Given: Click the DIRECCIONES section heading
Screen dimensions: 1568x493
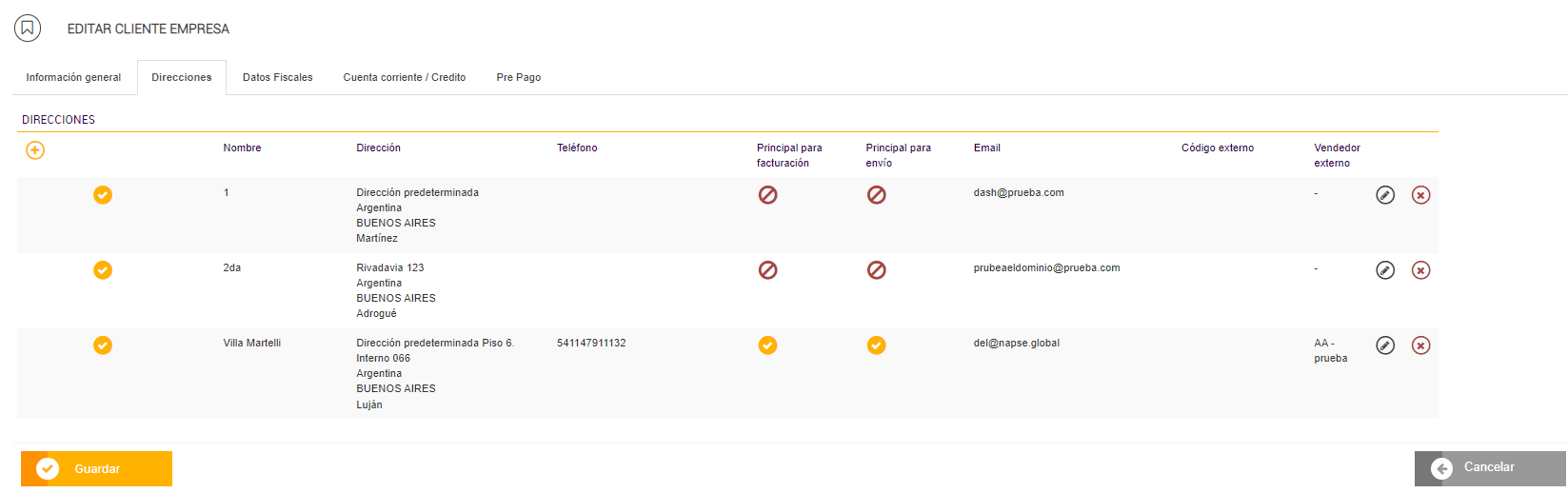Looking at the screenshot, I should (59, 120).
